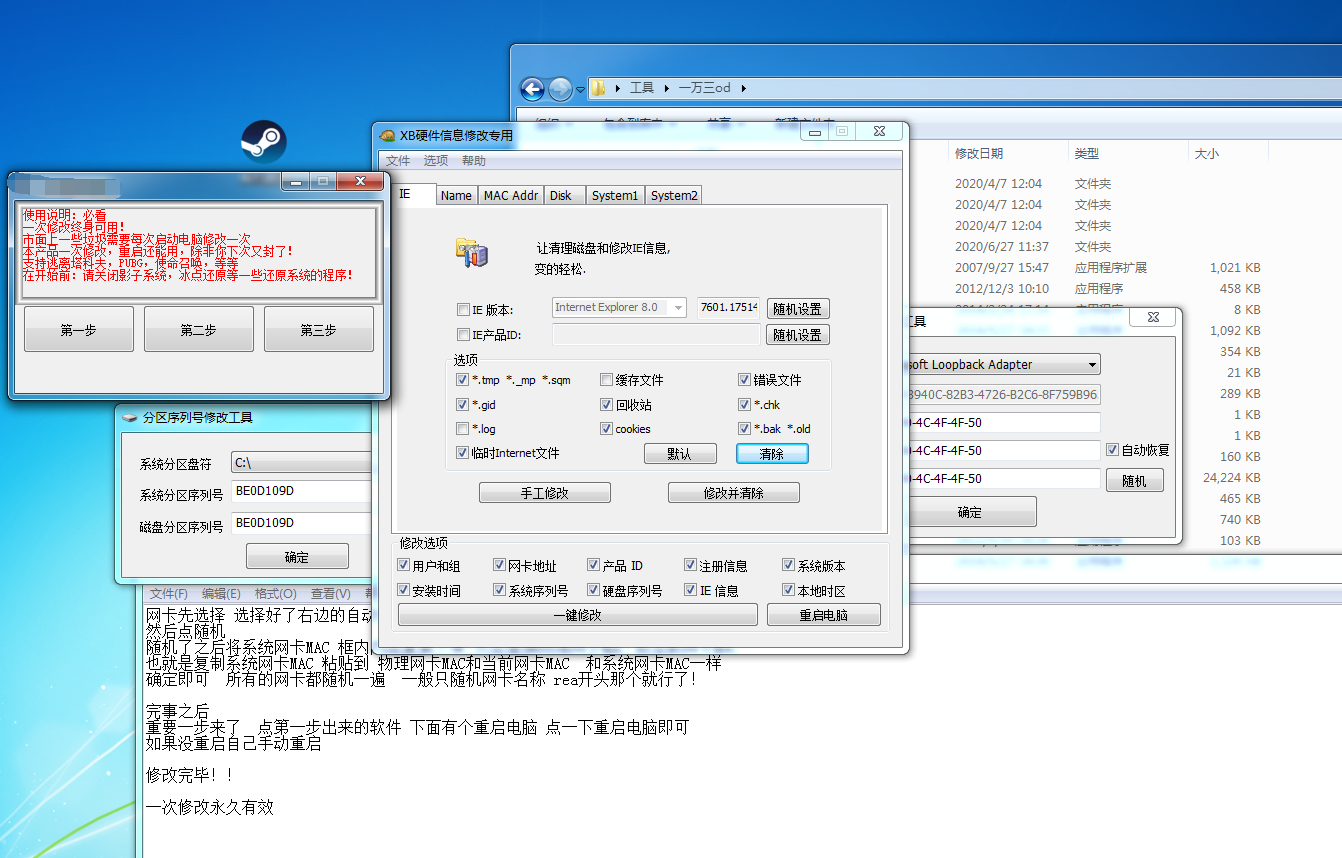Image resolution: width=1342 pixels, height=858 pixels.
Task: Open the 系统分区盘符 C:\ dropdown
Action: (301, 463)
